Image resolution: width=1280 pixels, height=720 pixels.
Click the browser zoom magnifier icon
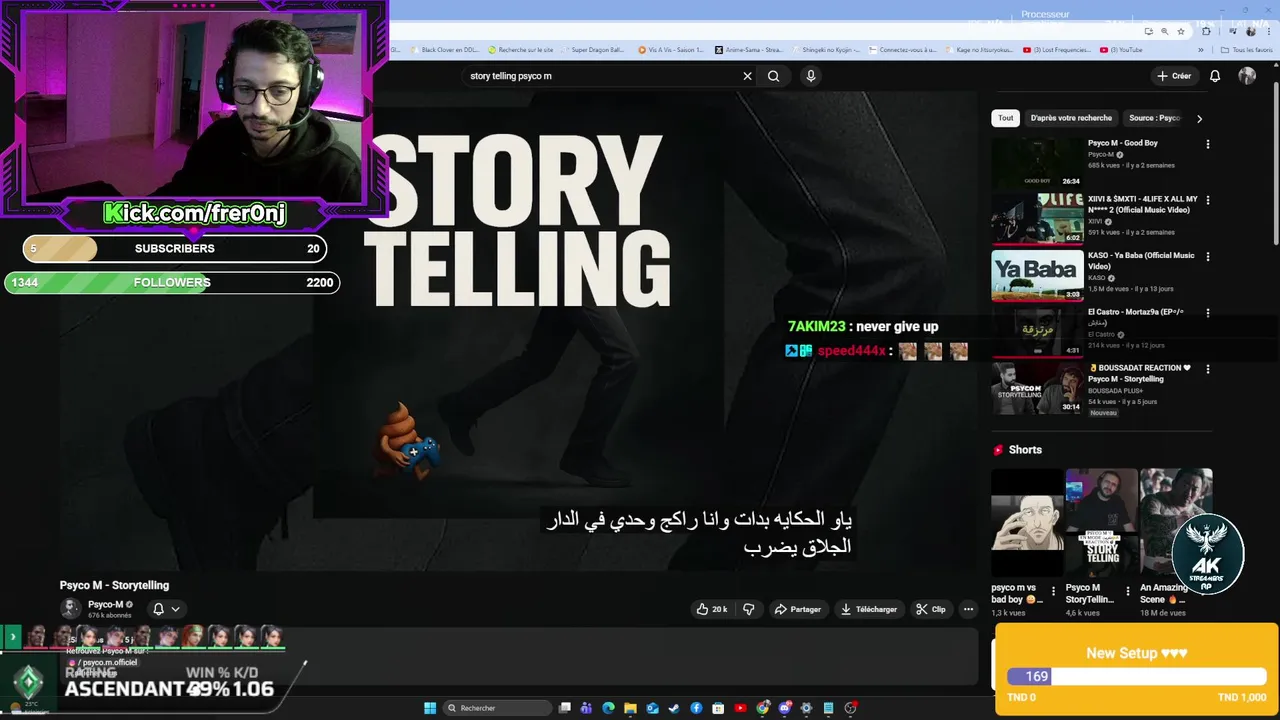click(x=1164, y=31)
